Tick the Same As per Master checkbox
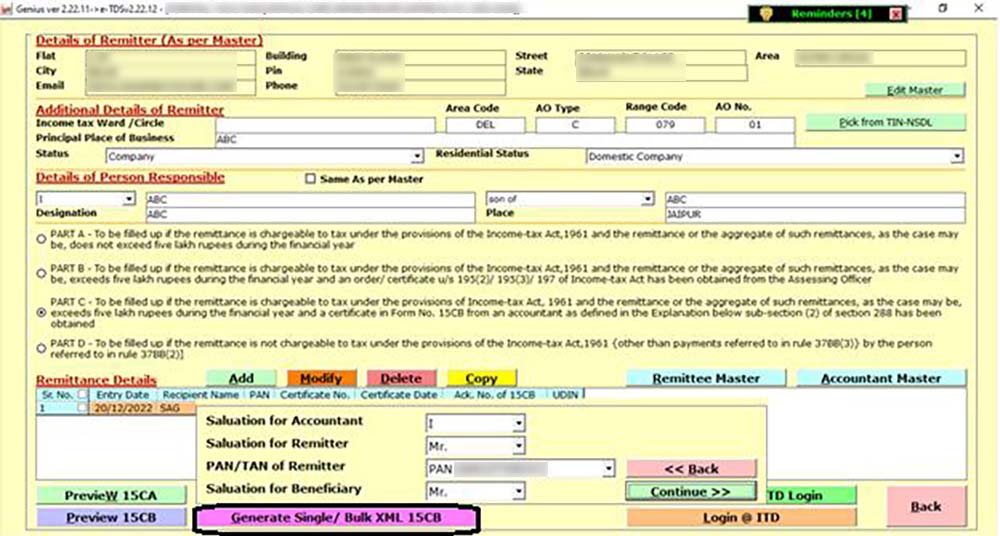The height and width of the screenshot is (536, 1000). click(311, 180)
